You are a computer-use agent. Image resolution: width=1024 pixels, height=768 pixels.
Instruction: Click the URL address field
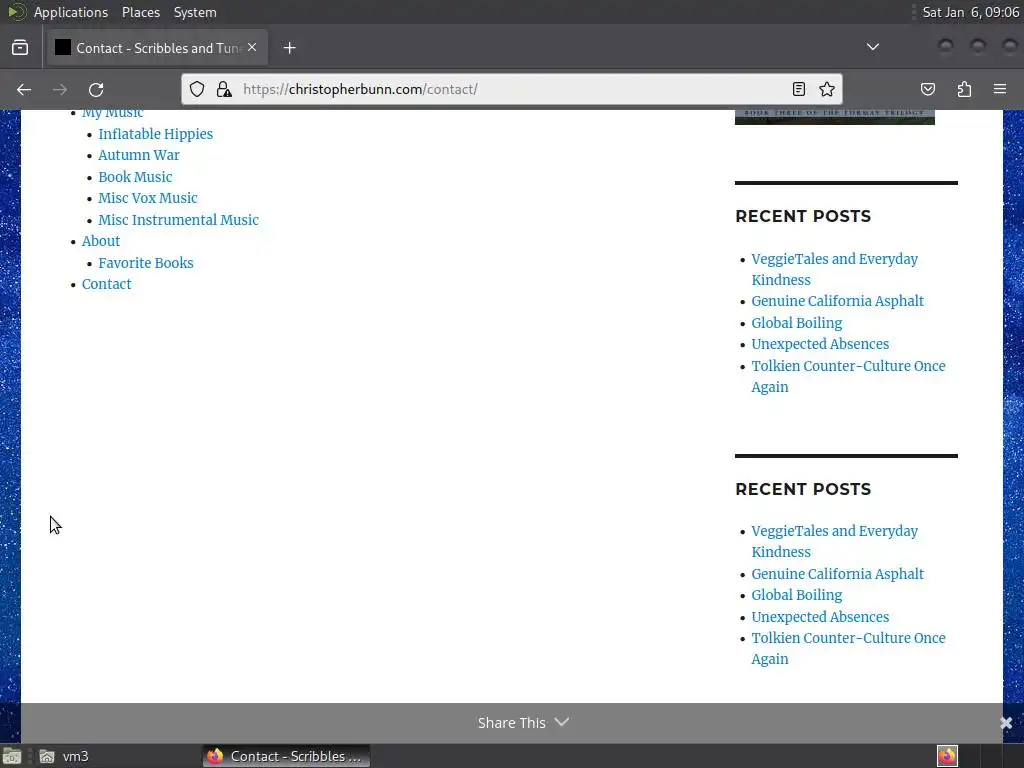coord(511,89)
